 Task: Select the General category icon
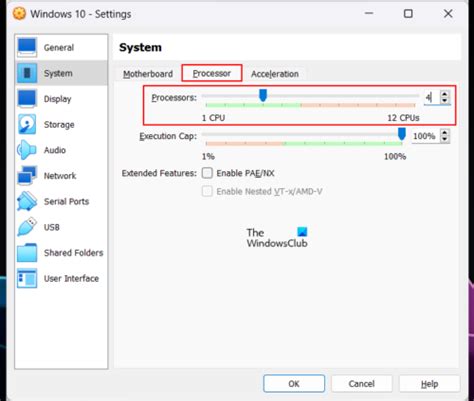click(x=27, y=47)
